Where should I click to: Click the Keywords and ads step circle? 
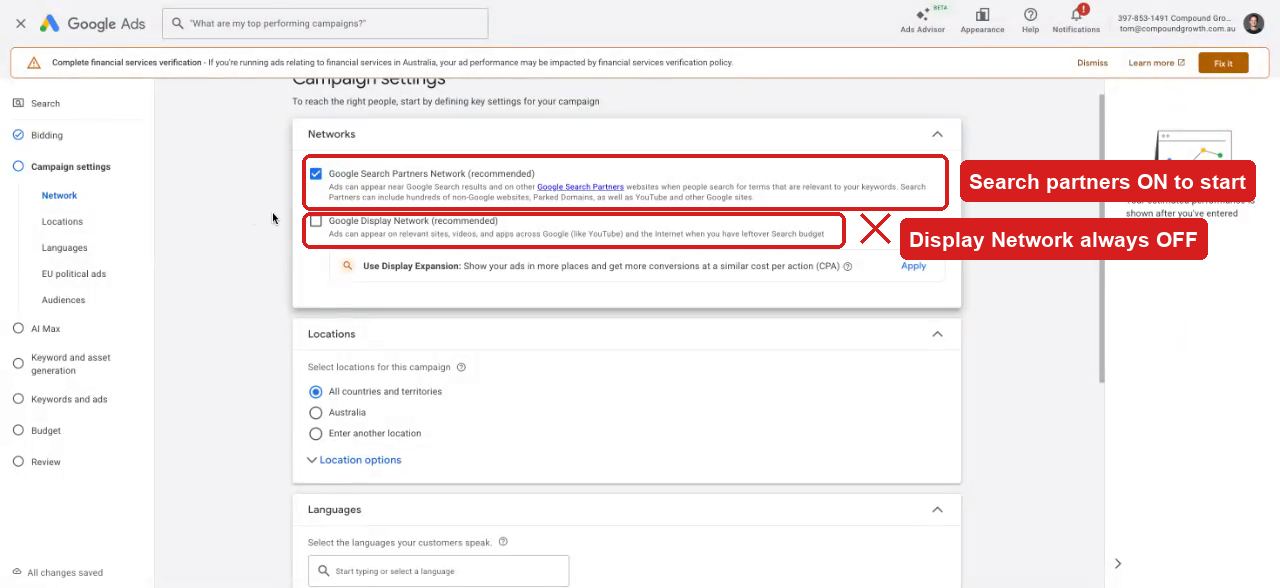click(x=18, y=399)
